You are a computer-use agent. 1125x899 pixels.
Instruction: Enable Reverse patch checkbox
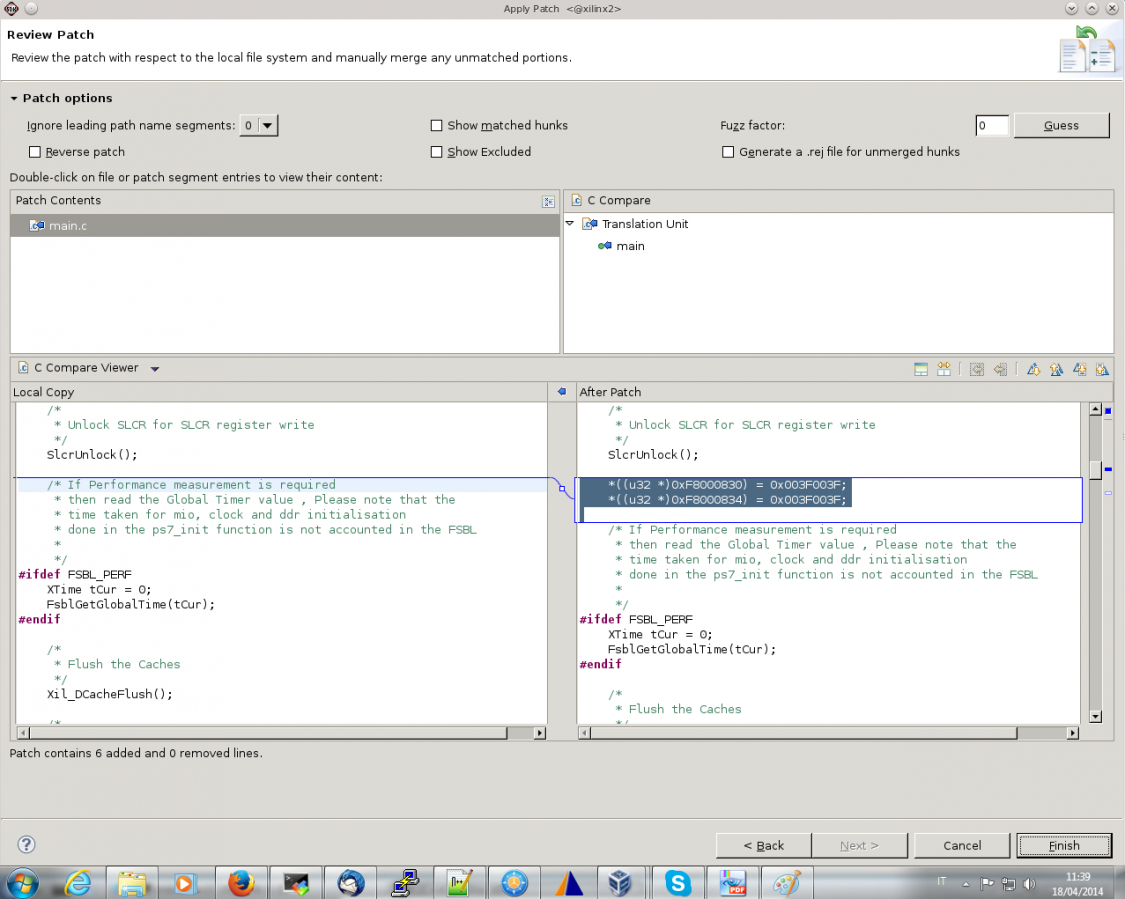(x=36, y=152)
